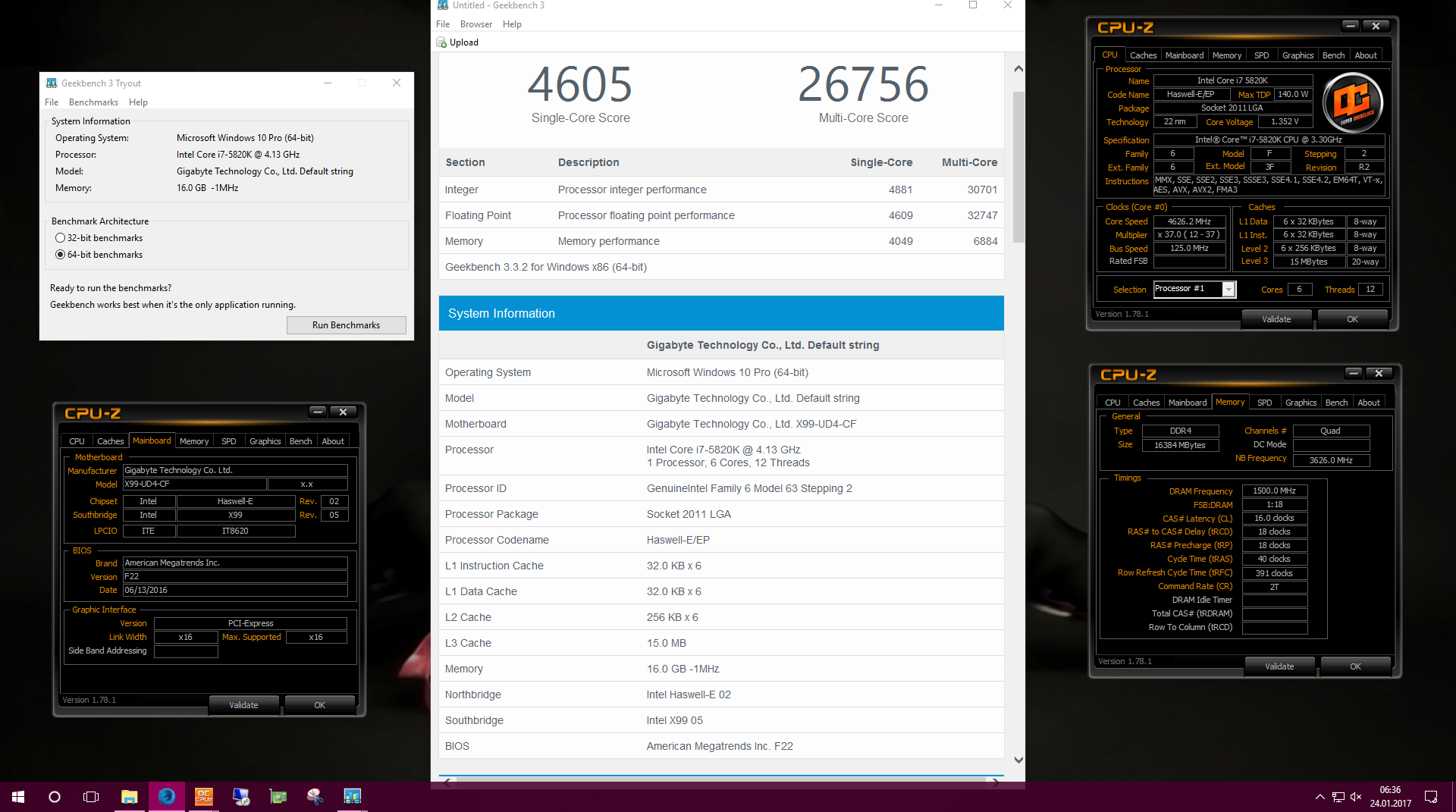
Task: Open File Explorer from the taskbar
Action: (x=130, y=797)
